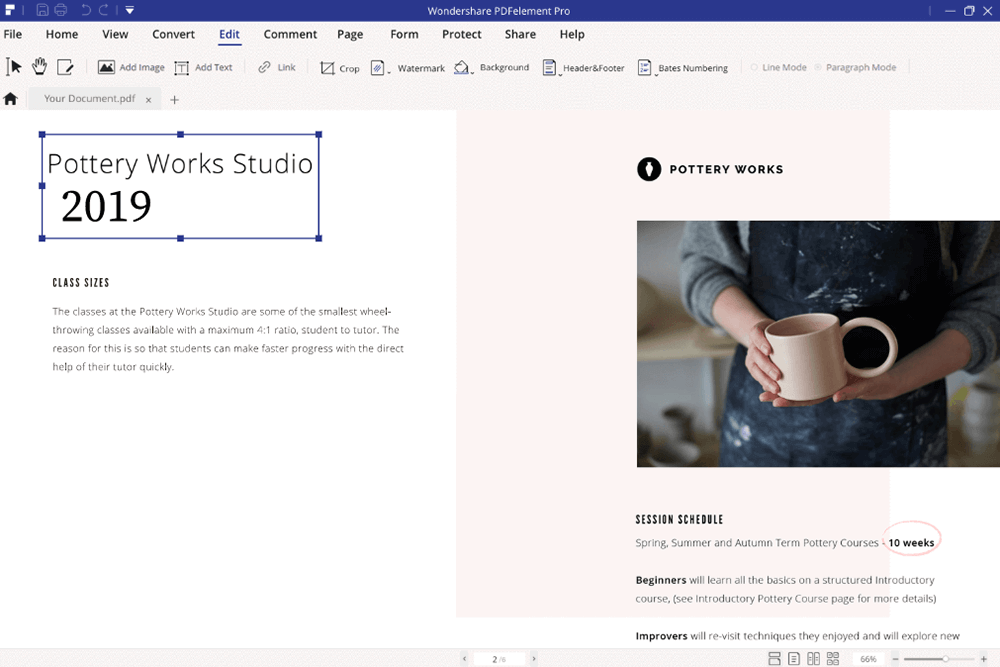Click the Home icon beside document tab
Viewport: 1000px width, 667px height.
[11, 99]
